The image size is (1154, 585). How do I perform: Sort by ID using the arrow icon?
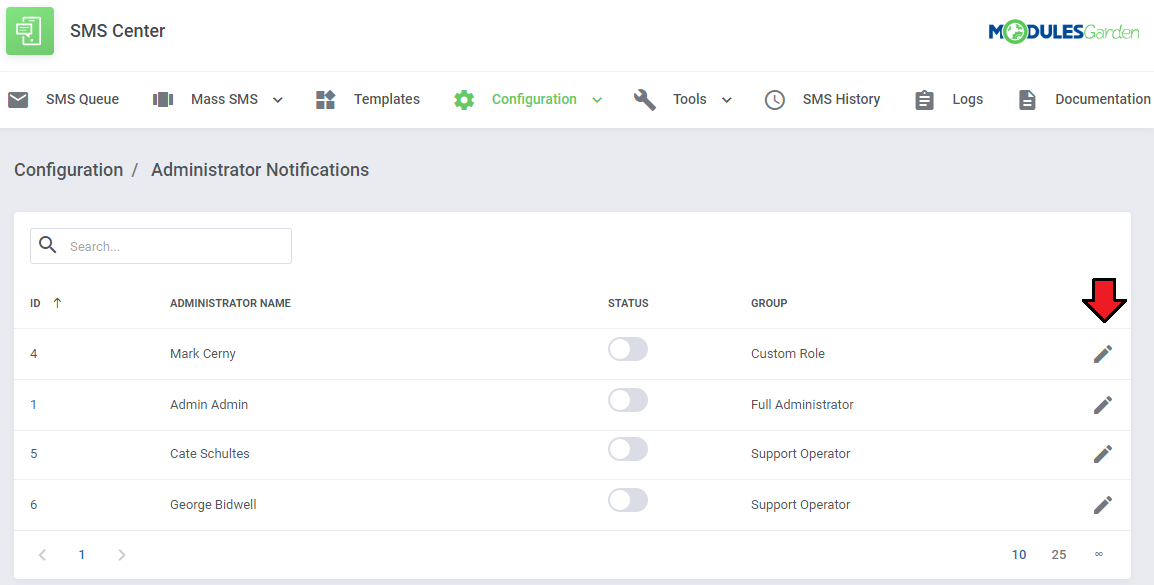click(57, 303)
